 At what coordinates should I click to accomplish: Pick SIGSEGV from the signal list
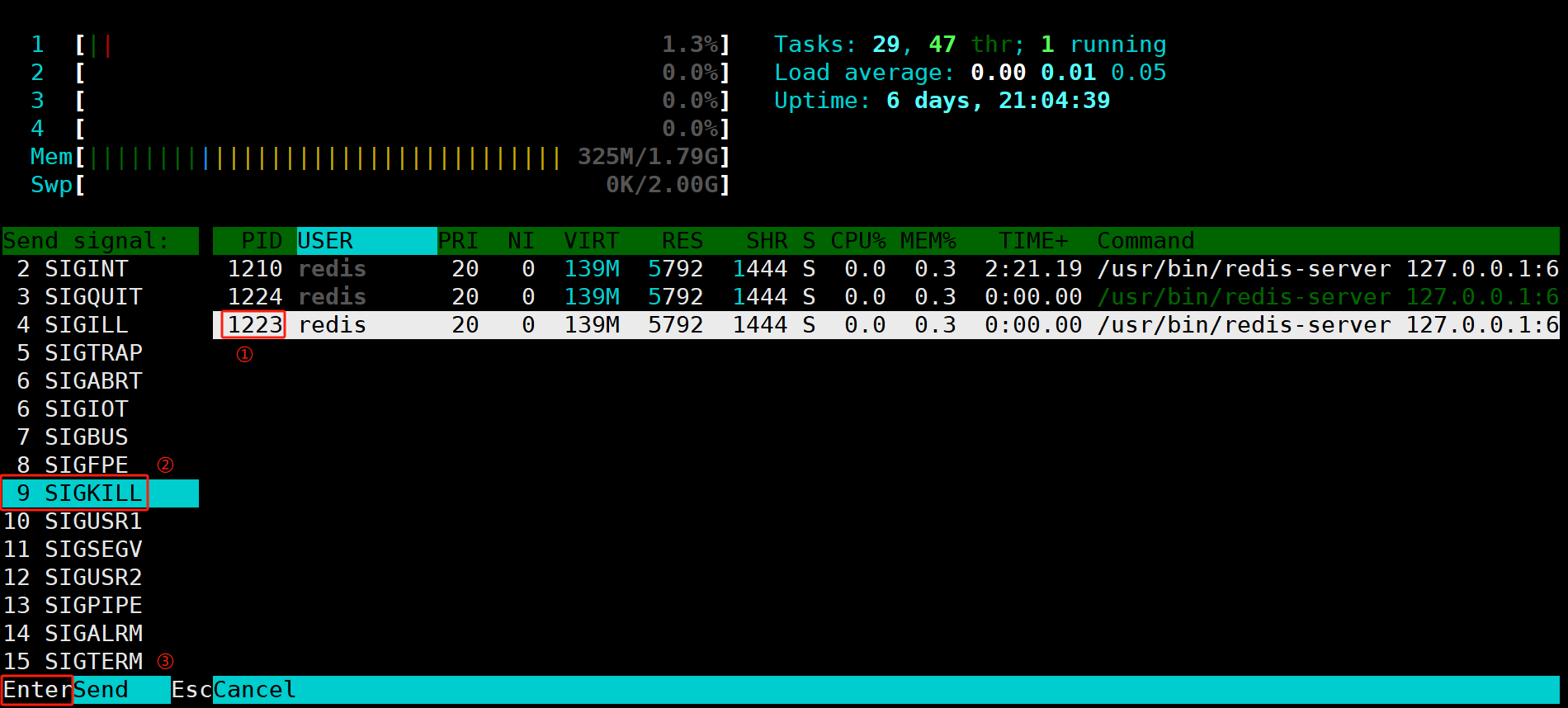(x=100, y=550)
